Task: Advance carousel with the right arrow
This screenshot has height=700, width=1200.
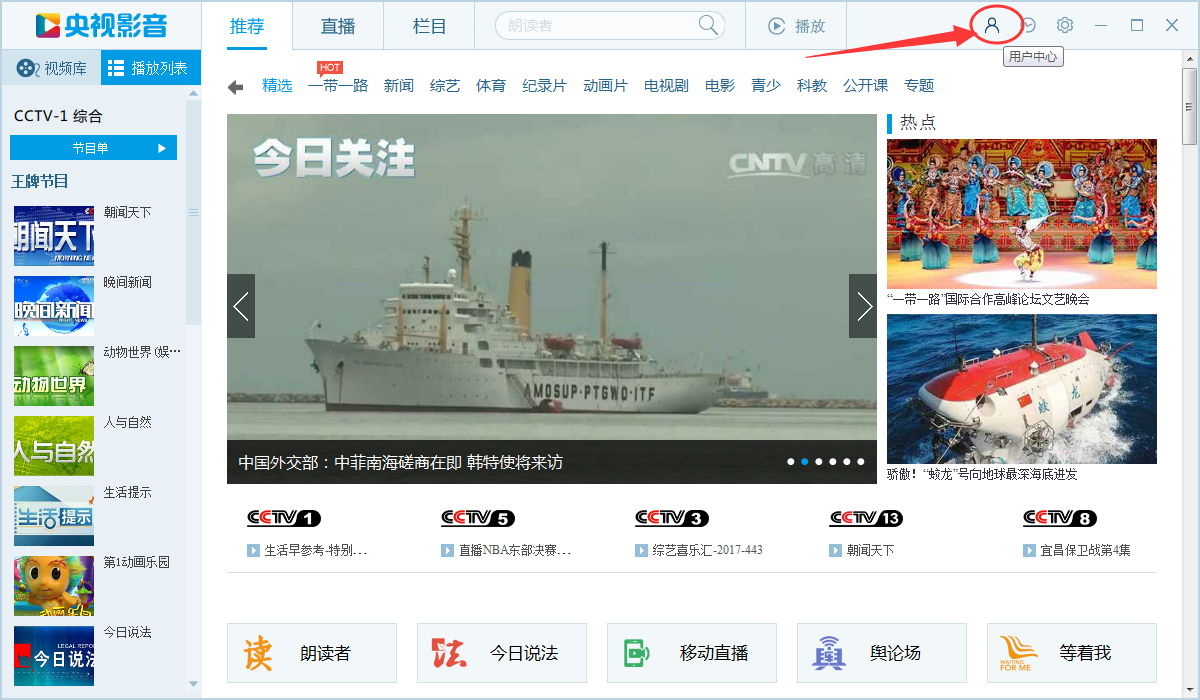Action: click(863, 305)
